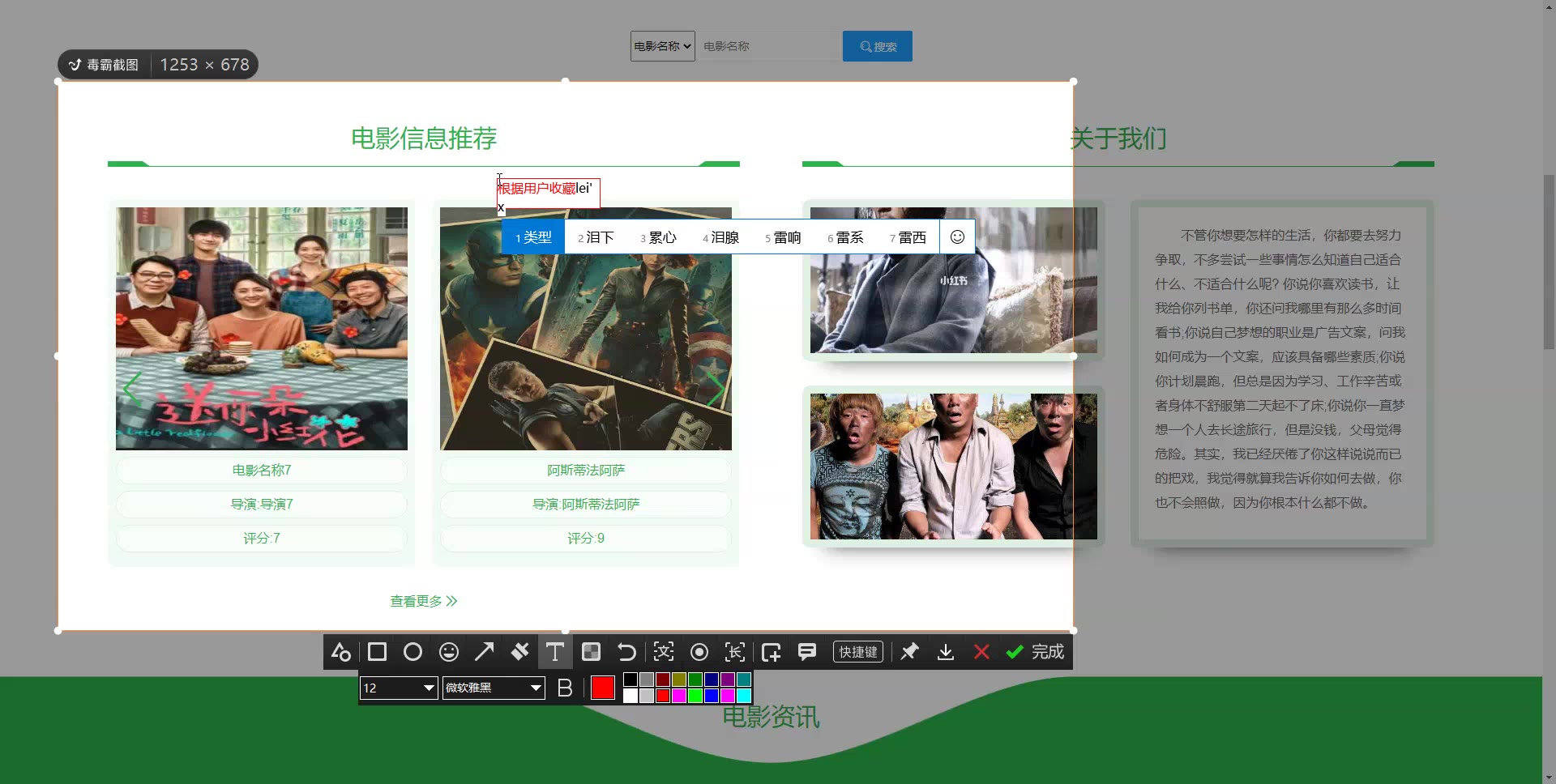The width and height of the screenshot is (1556, 784).
Task: Select the arrow drawing tool
Action: tap(484, 652)
